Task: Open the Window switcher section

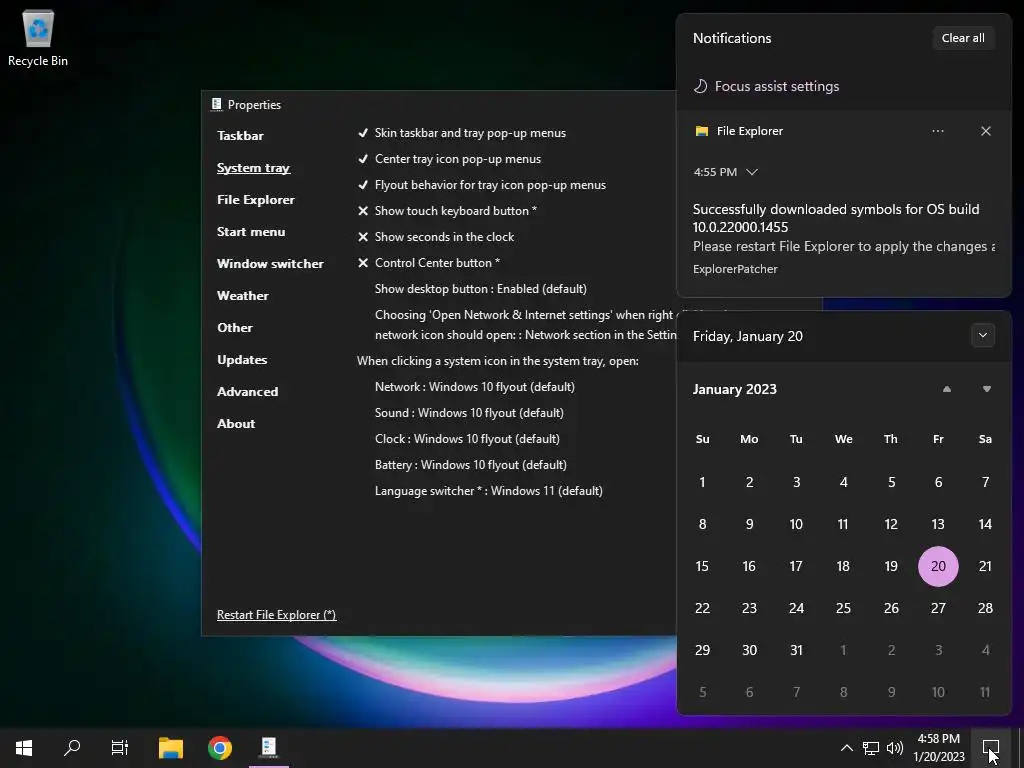Action: click(x=270, y=264)
